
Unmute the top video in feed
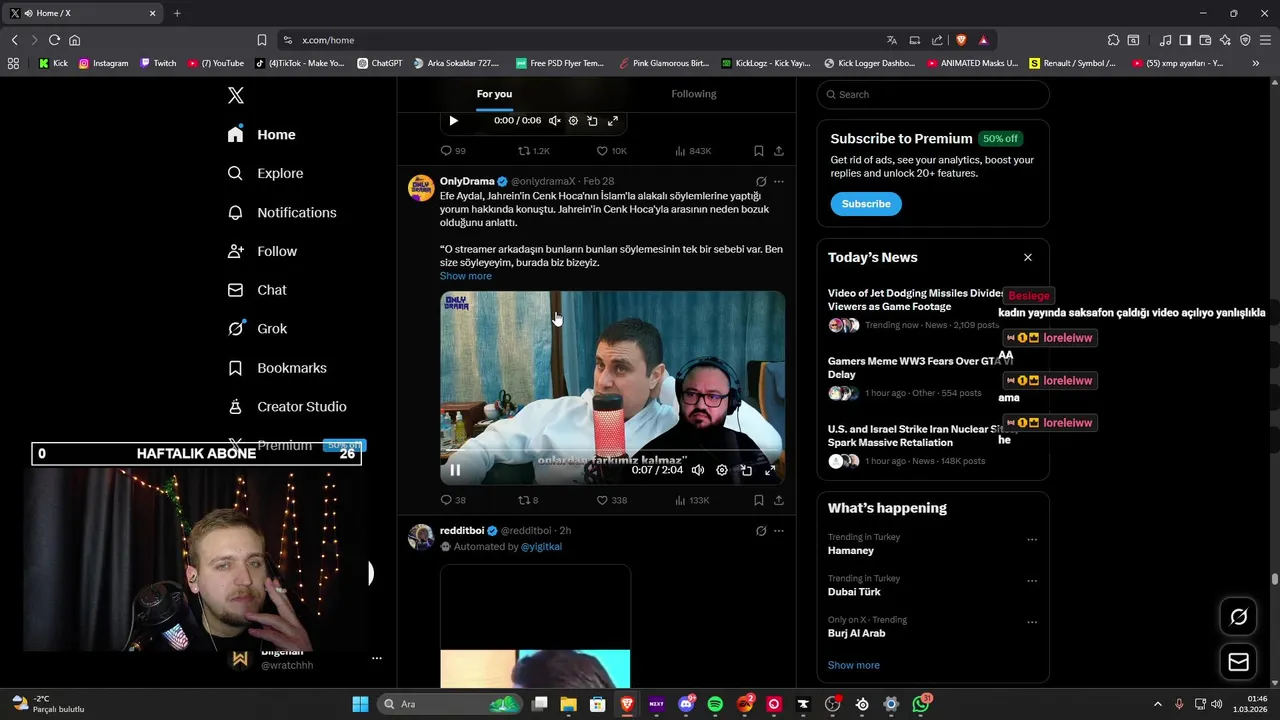(554, 121)
